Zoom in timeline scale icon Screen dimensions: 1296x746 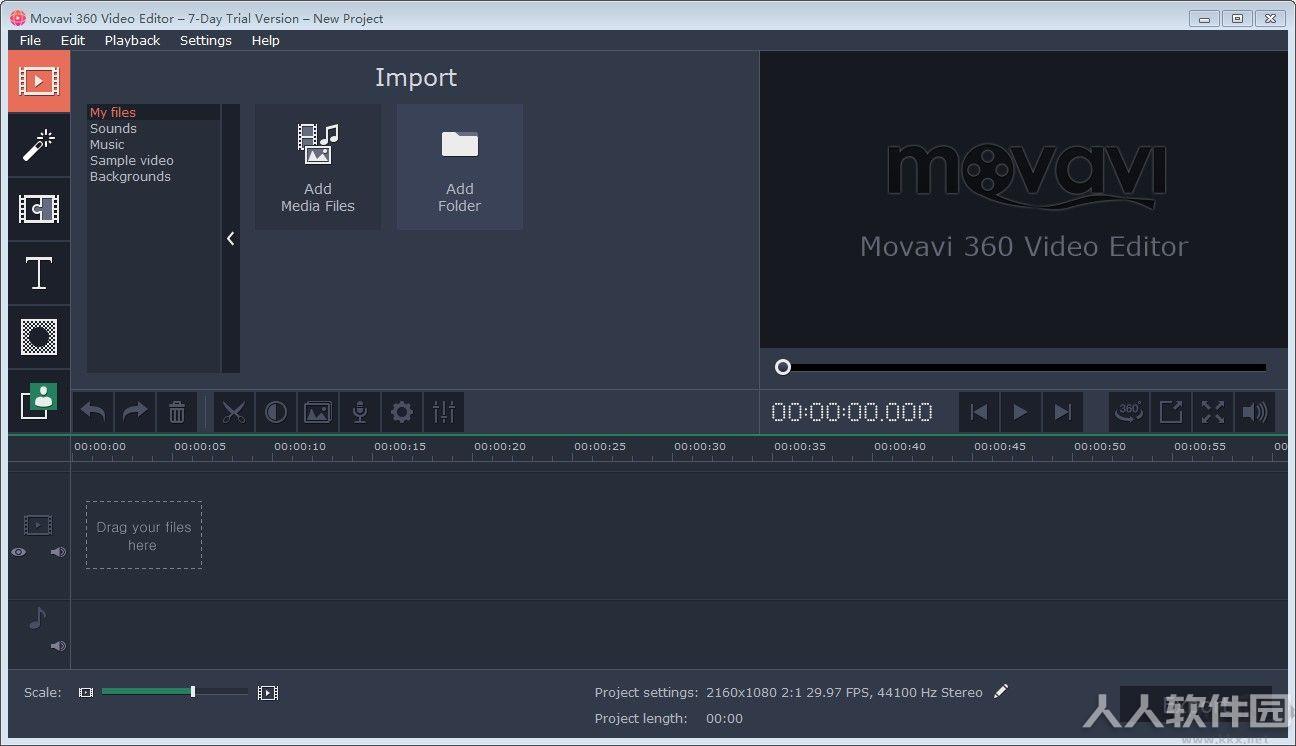[x=267, y=692]
